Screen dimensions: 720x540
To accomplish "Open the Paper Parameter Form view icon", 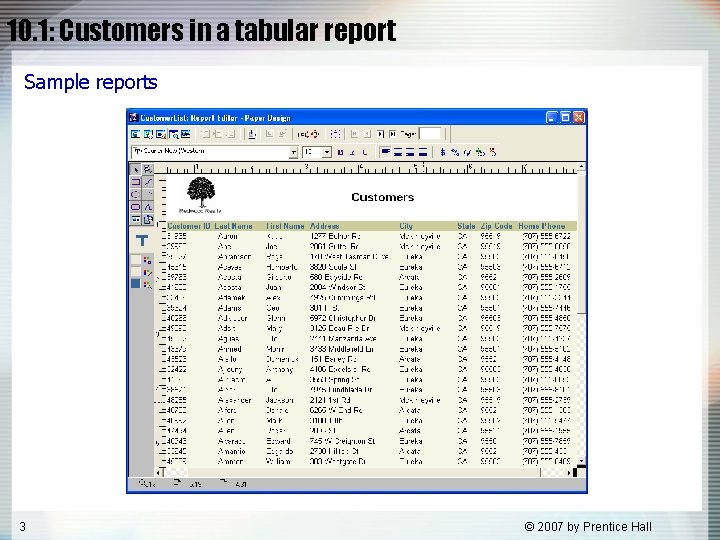I will click(x=186, y=134).
